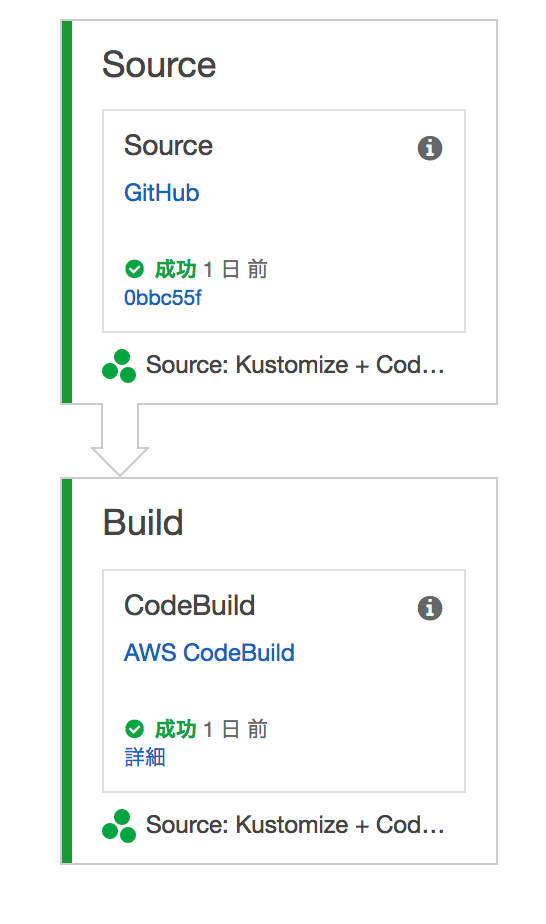Click the Source revision summary text in the Build stage

click(294, 825)
